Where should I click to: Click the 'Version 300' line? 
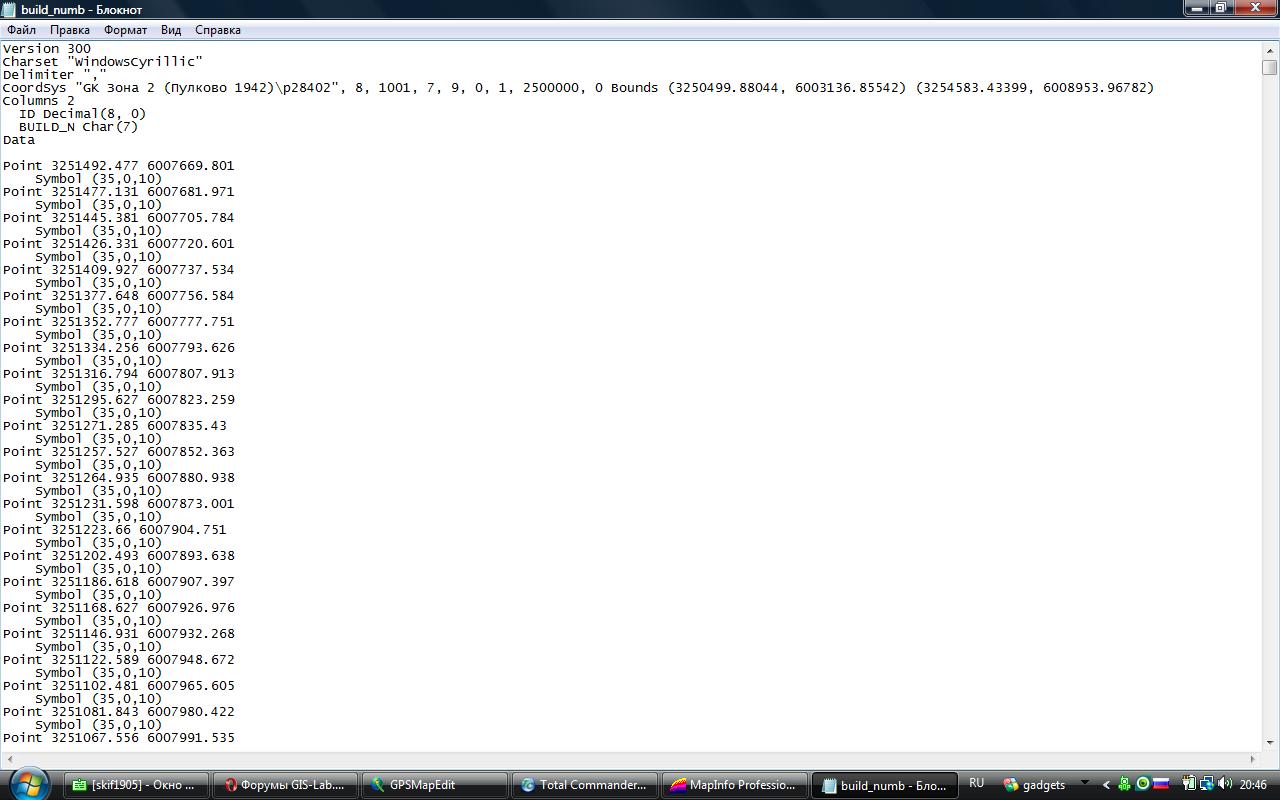[x=47, y=48]
